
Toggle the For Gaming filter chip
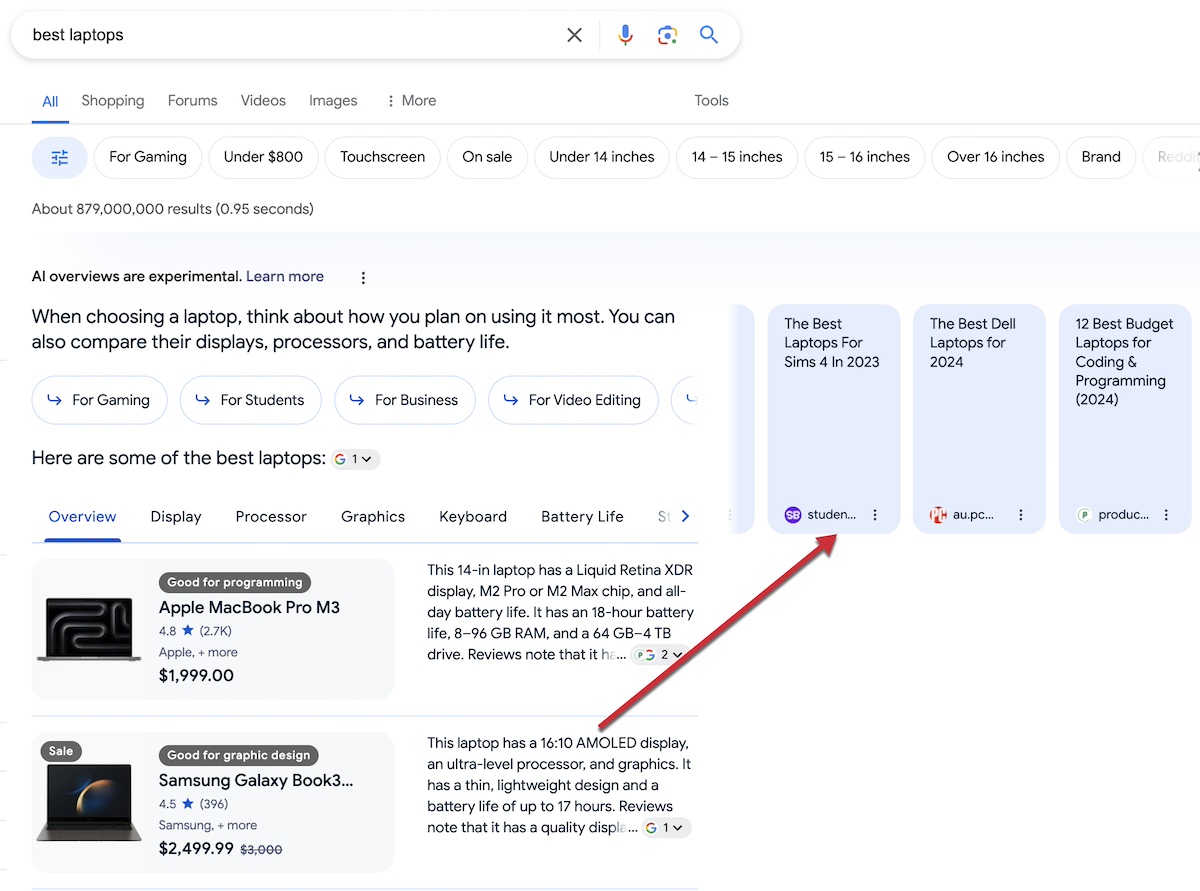click(148, 157)
